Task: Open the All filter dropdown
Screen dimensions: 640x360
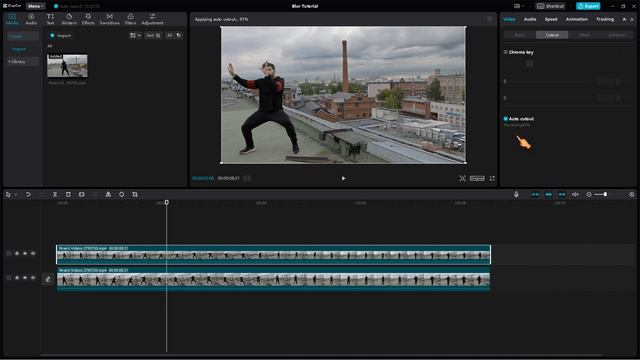Action: [173, 36]
